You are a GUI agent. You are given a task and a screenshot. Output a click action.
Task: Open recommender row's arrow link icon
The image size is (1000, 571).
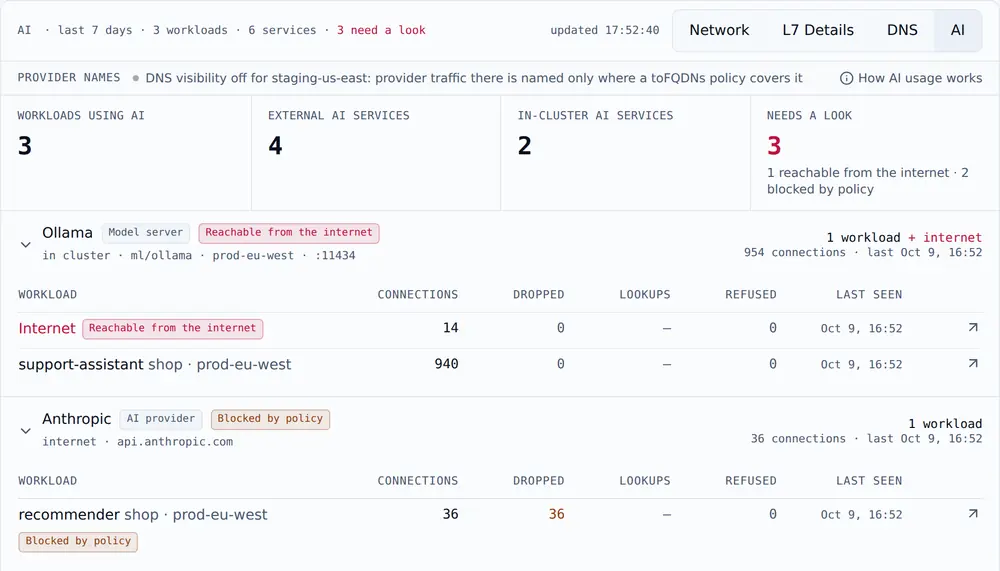coord(973,514)
